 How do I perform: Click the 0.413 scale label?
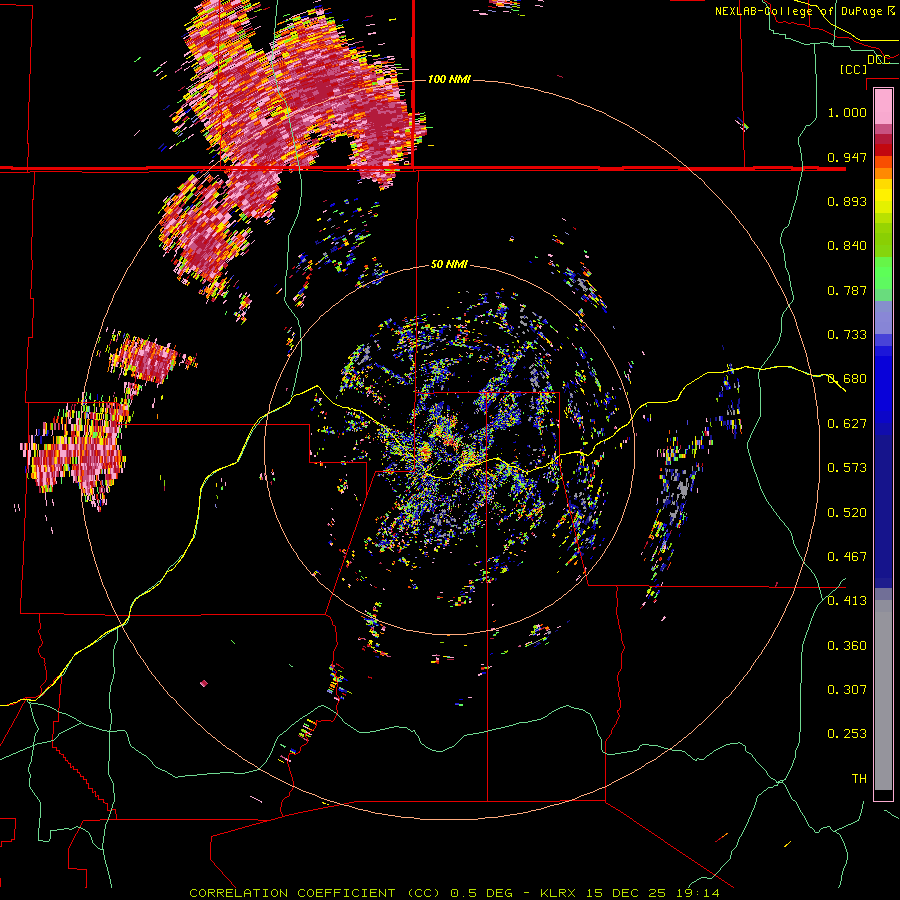pos(847,601)
